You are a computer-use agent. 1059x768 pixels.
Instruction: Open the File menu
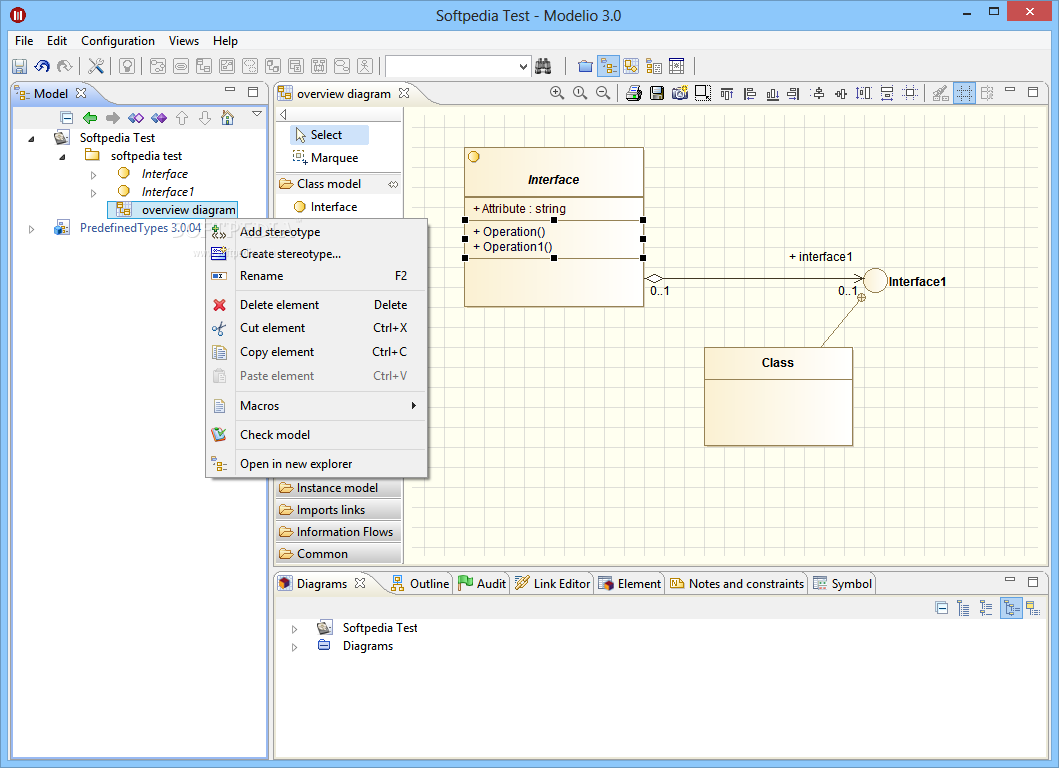[24, 41]
